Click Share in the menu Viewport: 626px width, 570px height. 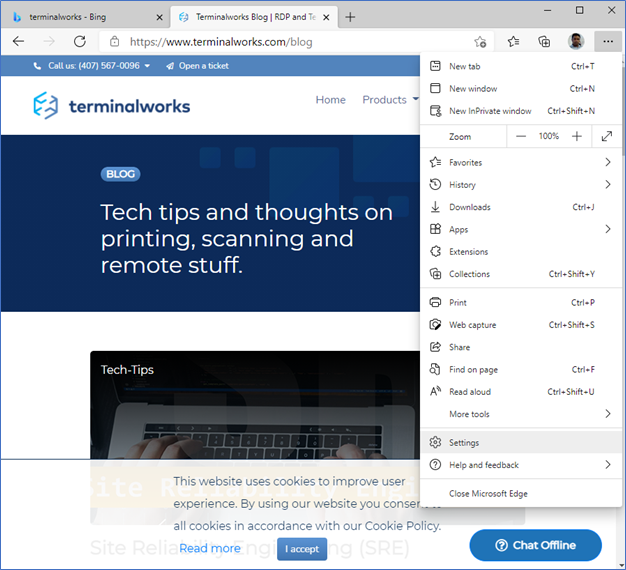pos(521,347)
